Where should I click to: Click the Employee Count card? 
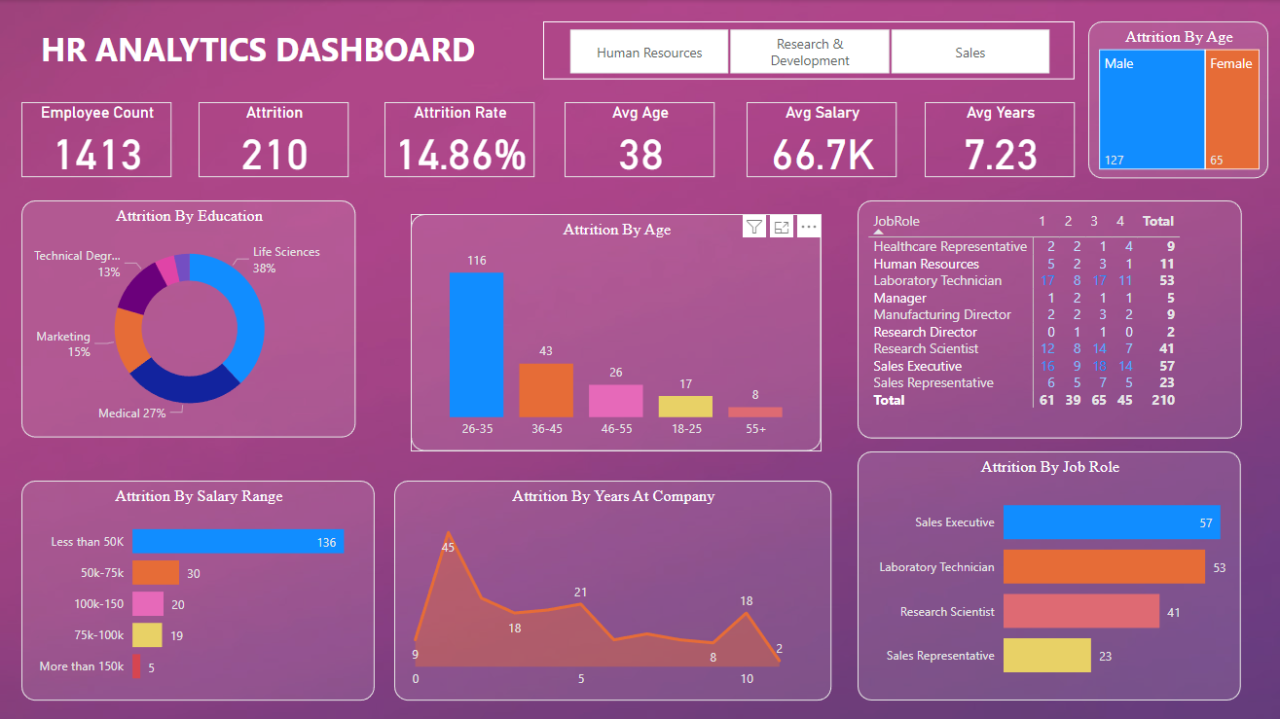pos(97,140)
